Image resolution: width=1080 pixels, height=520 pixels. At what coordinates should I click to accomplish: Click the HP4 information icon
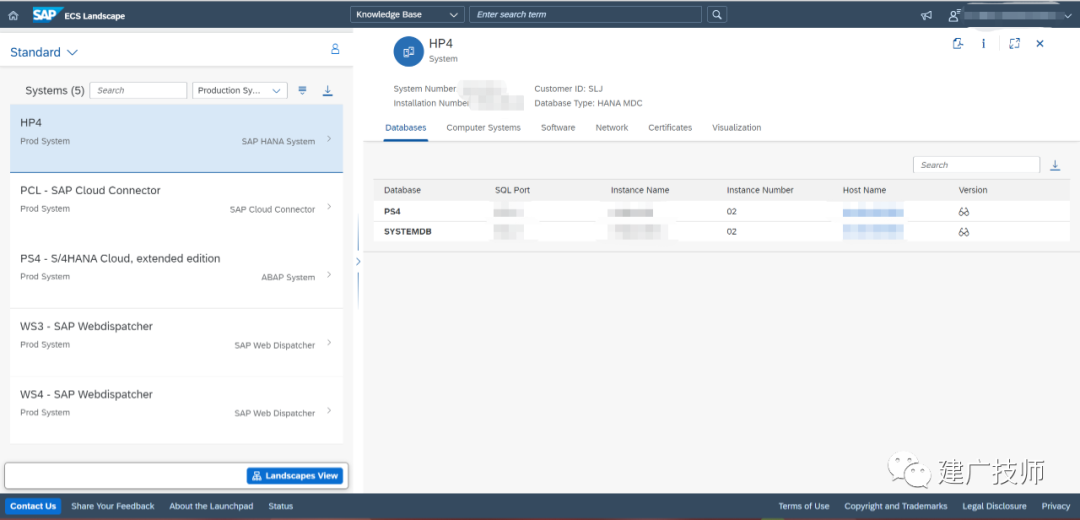click(984, 43)
